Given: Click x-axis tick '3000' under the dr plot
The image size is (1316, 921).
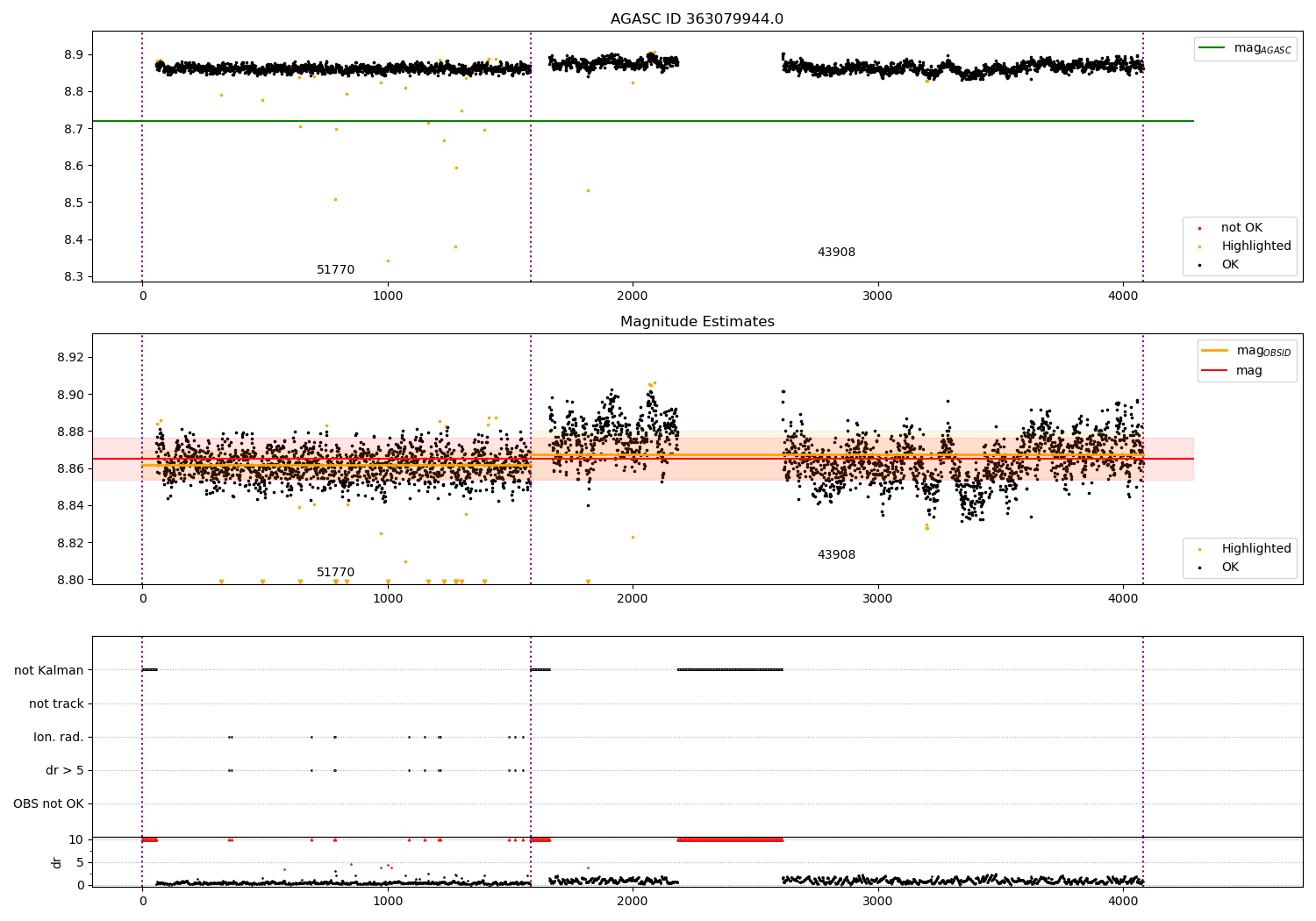Looking at the screenshot, I should point(878,902).
